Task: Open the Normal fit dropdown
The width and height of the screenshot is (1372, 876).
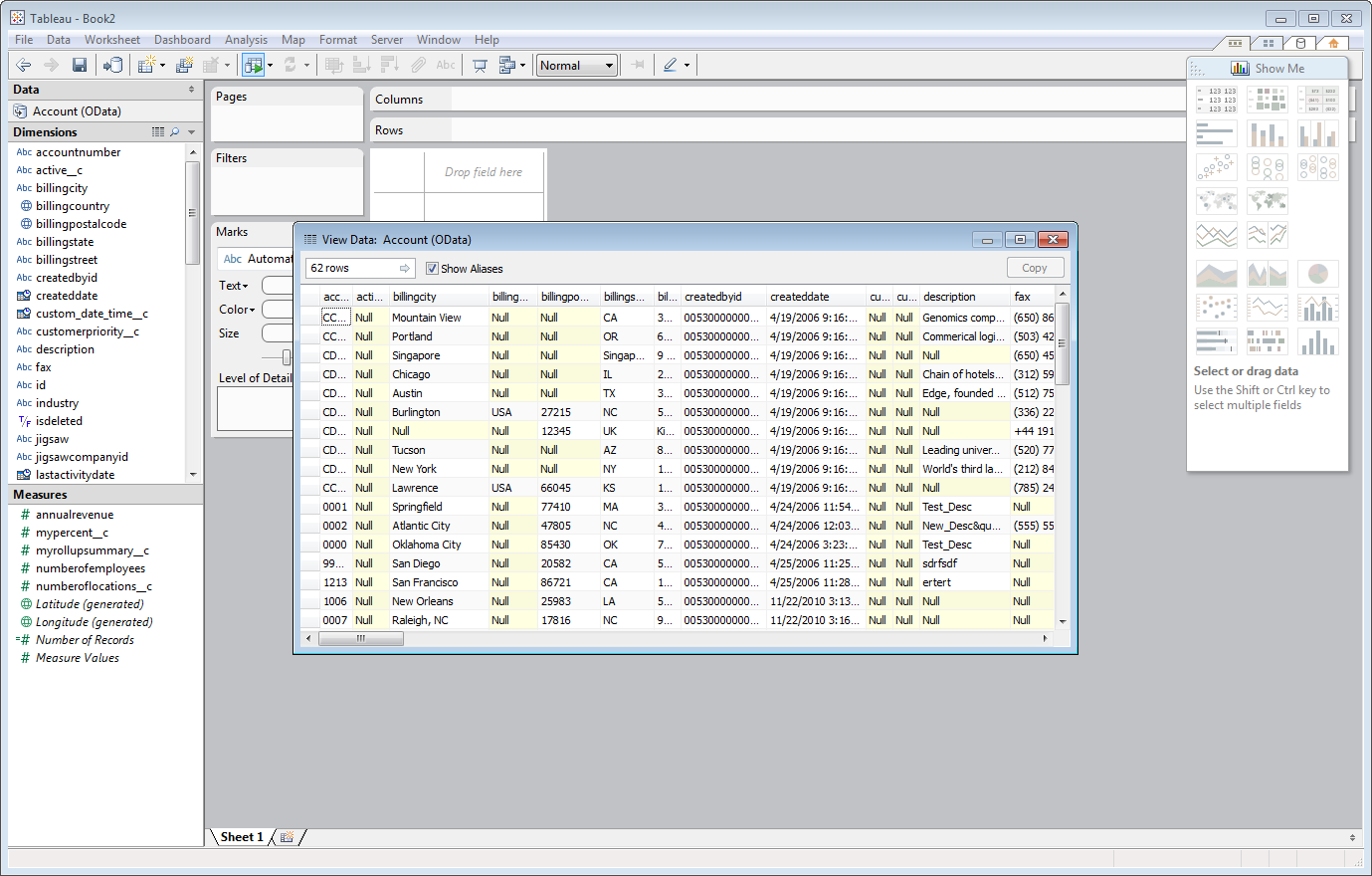Action: coord(576,65)
